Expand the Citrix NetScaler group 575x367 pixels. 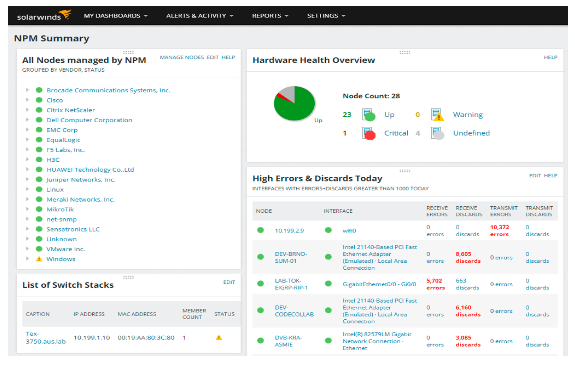27,110
